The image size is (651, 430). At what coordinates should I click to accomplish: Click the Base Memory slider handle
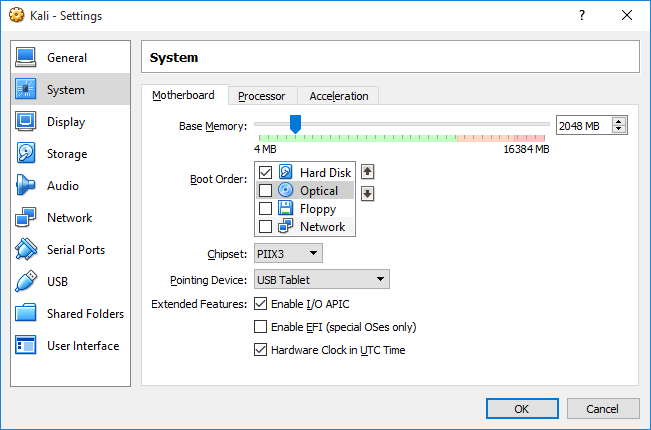point(295,124)
